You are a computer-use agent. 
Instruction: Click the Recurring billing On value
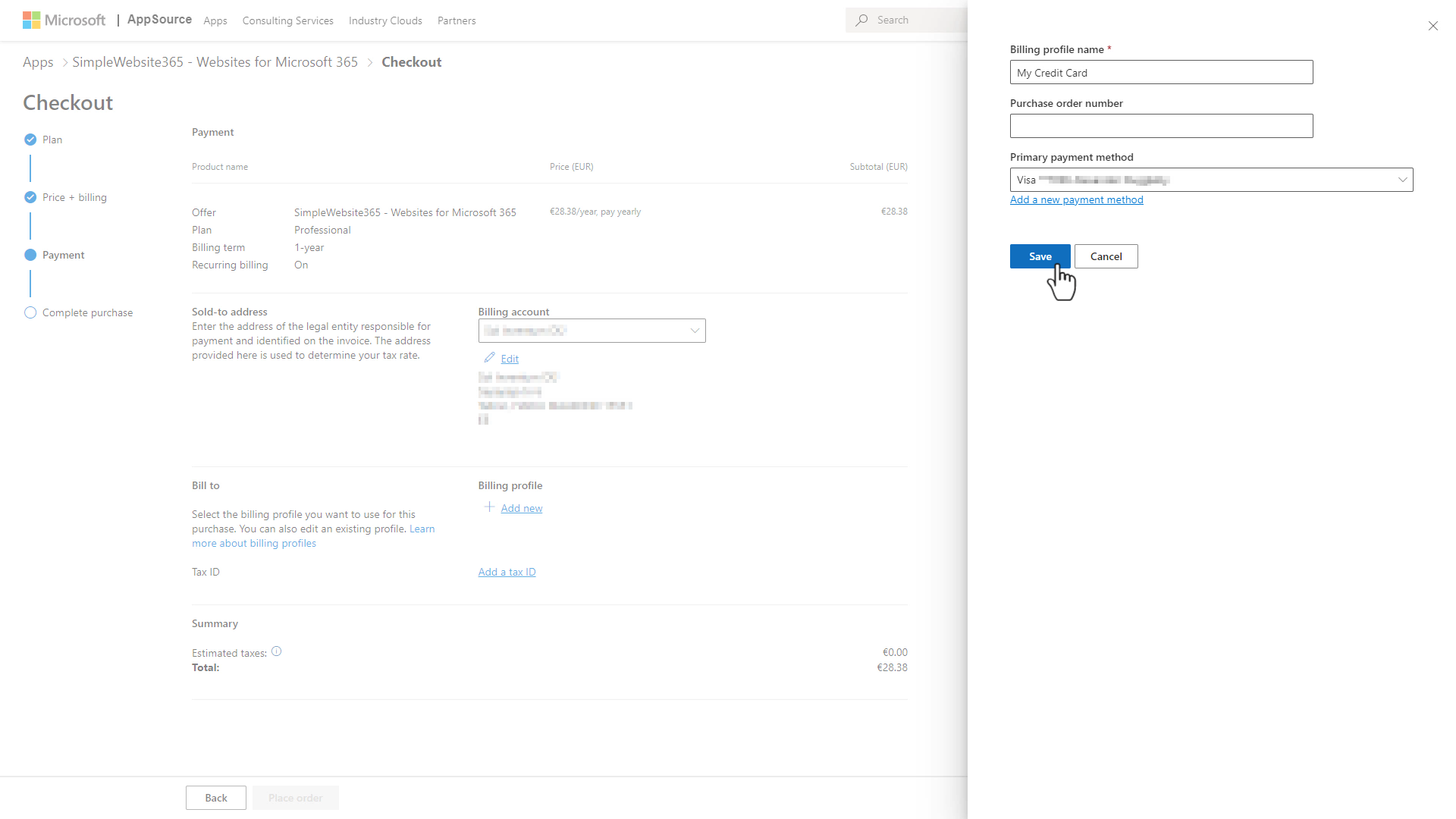301,265
